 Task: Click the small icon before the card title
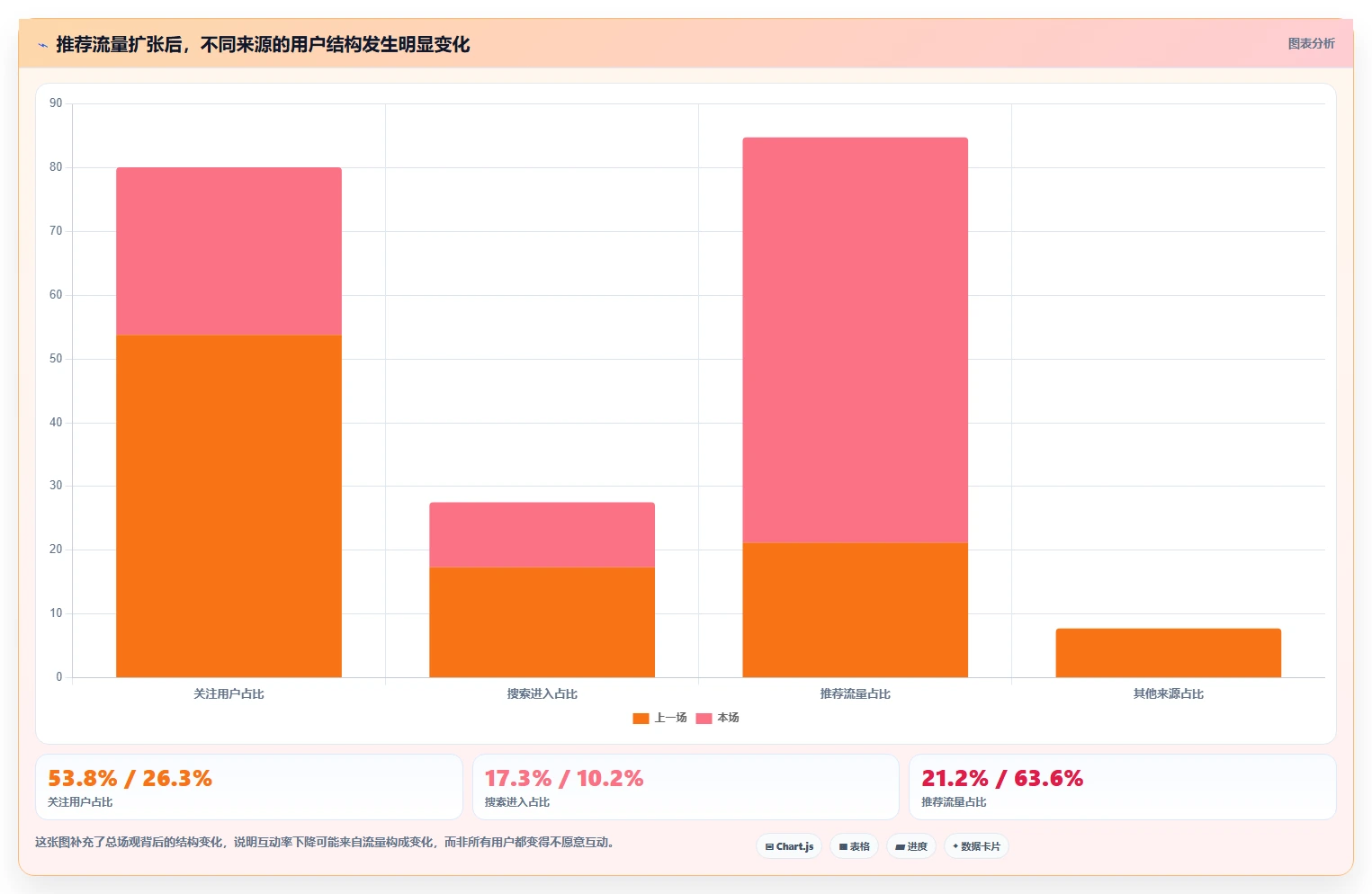42,45
